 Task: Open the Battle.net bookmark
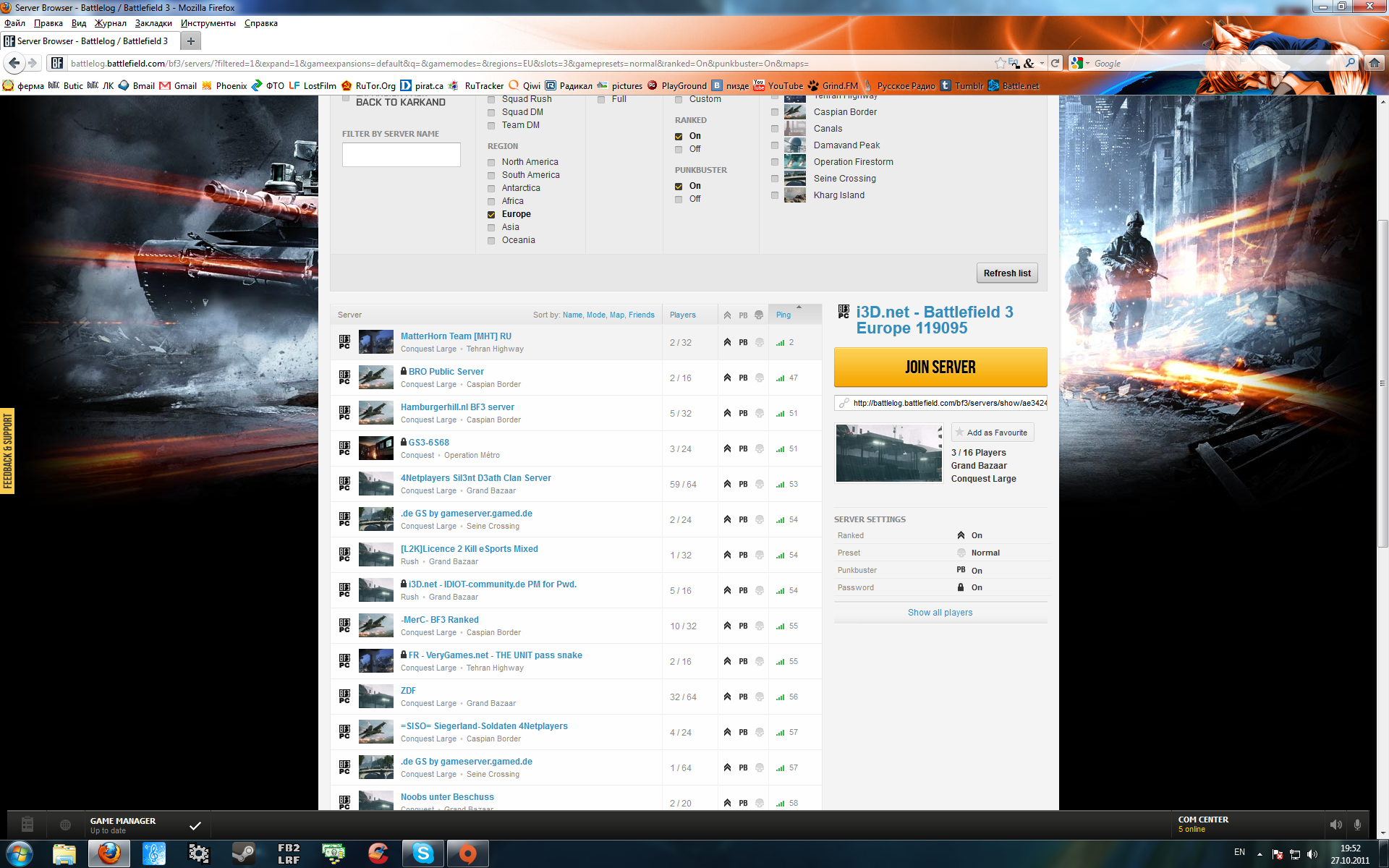pyautogui.click(x=1014, y=85)
